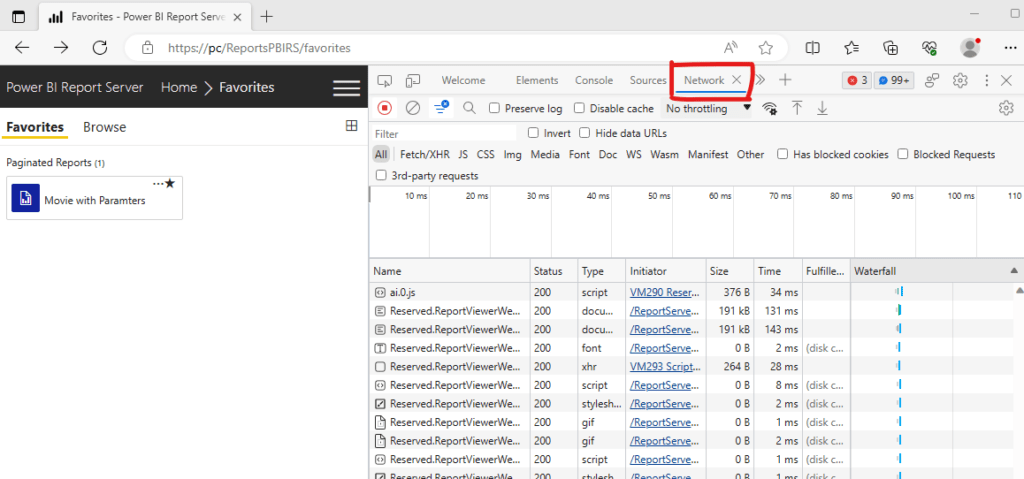Open Browser essentials heart icon
Image resolution: width=1024 pixels, height=479 pixels.
pos(929,48)
